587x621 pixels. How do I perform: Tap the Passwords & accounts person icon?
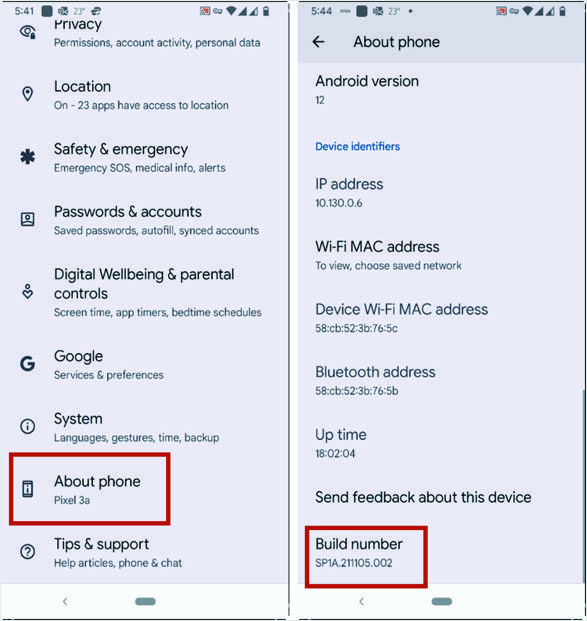click(27, 219)
